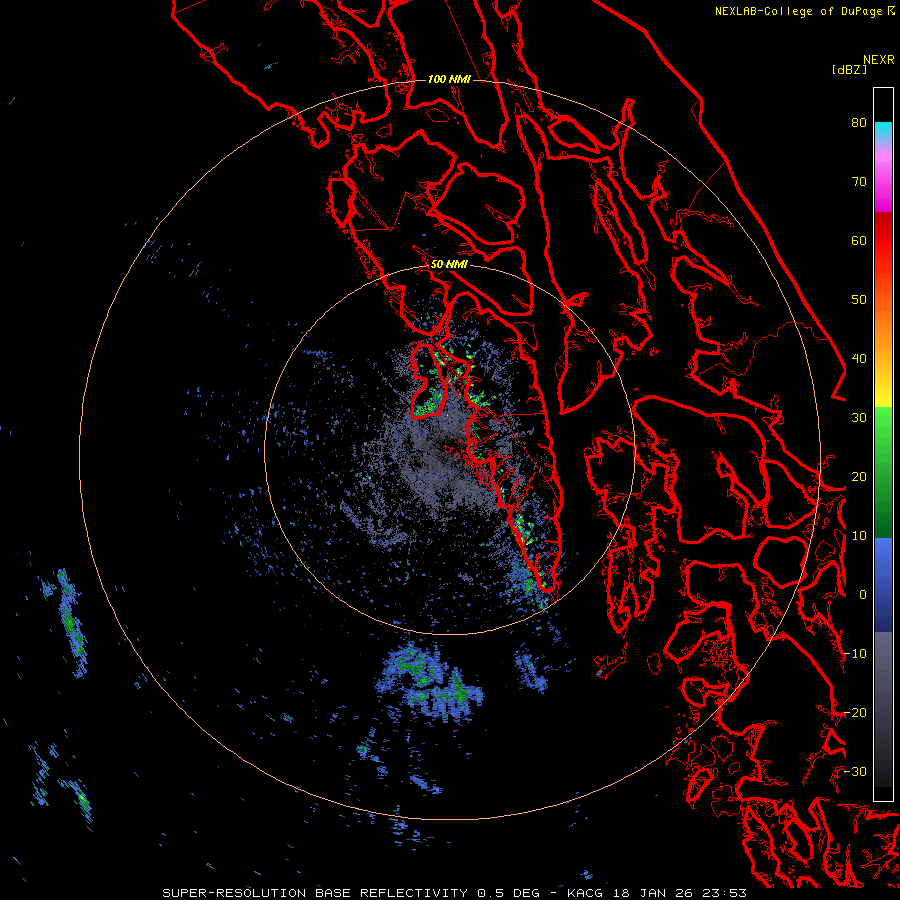Click the 0 value on the dBZ scale
The image size is (900, 900).
863,595
